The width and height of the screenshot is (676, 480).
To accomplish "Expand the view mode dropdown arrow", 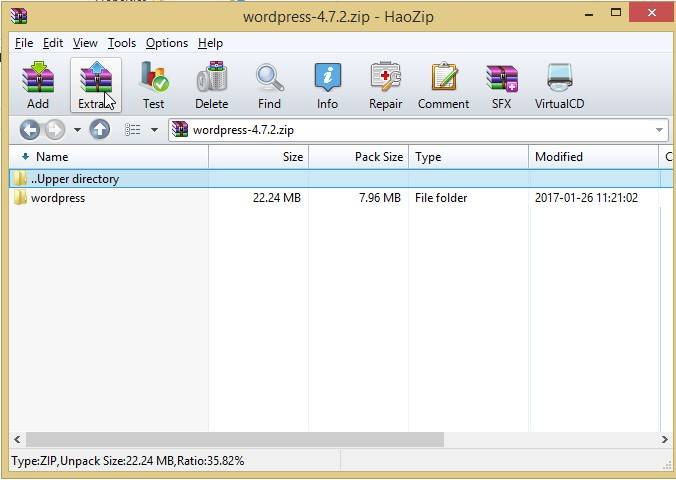I will (x=154, y=130).
